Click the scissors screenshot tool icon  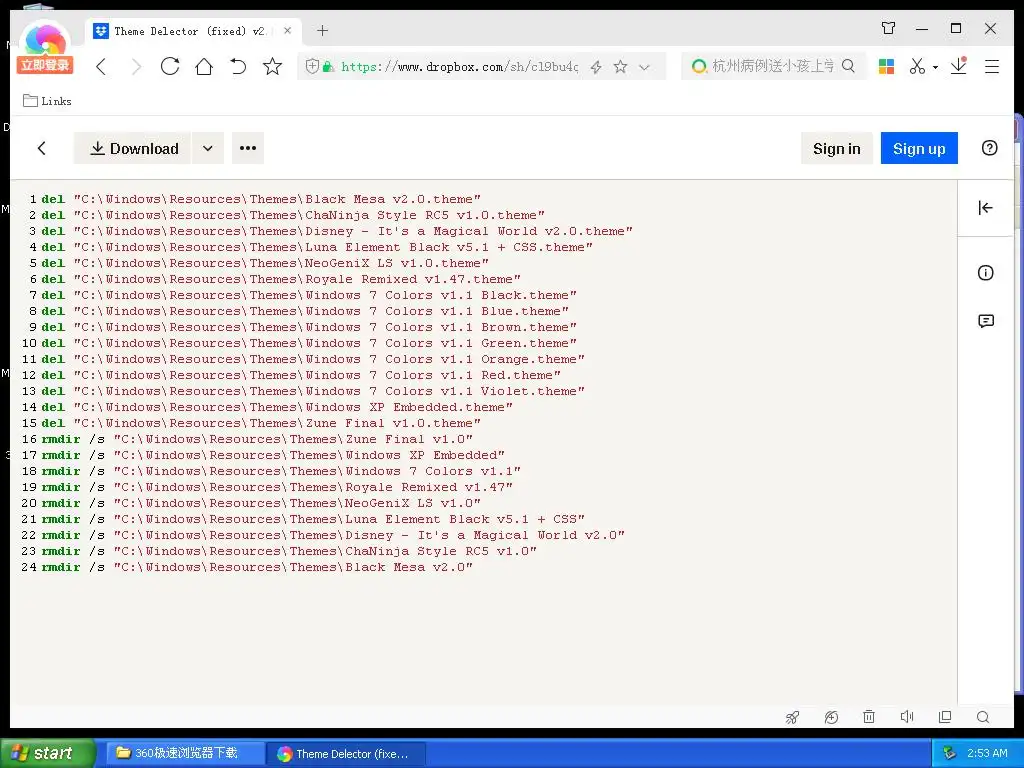917,66
